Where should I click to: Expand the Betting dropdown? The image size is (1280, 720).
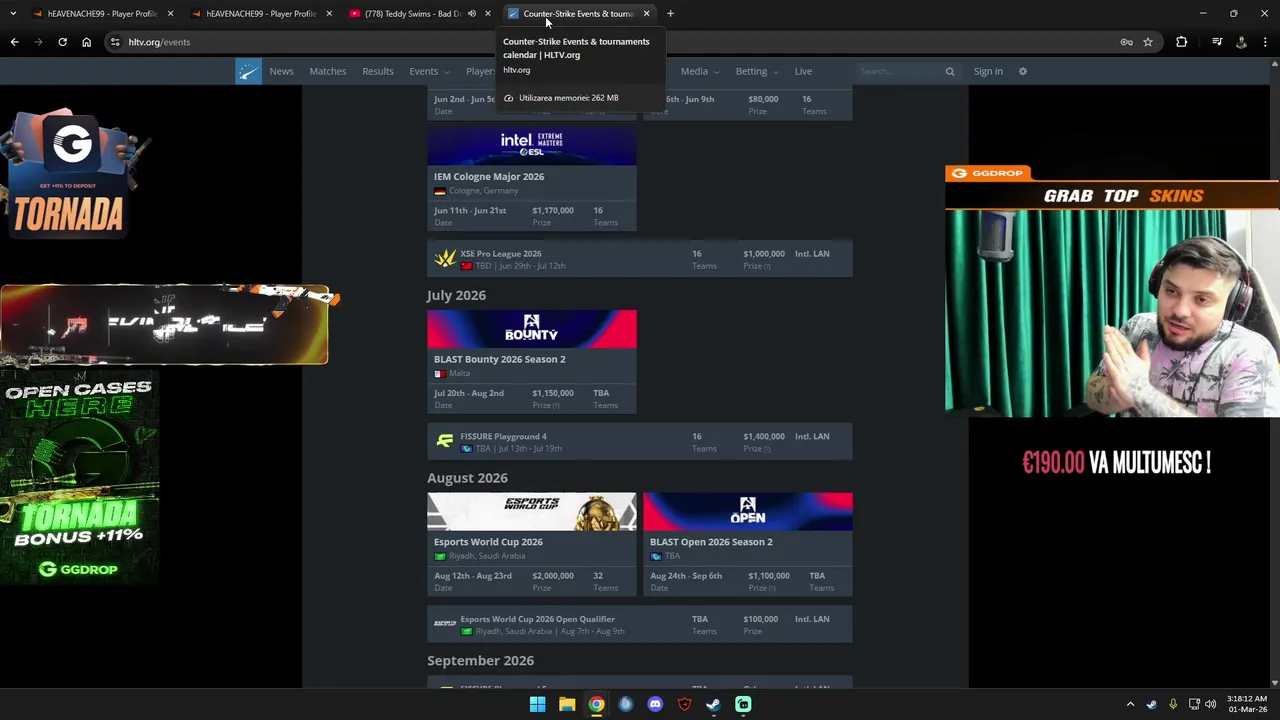click(x=756, y=71)
